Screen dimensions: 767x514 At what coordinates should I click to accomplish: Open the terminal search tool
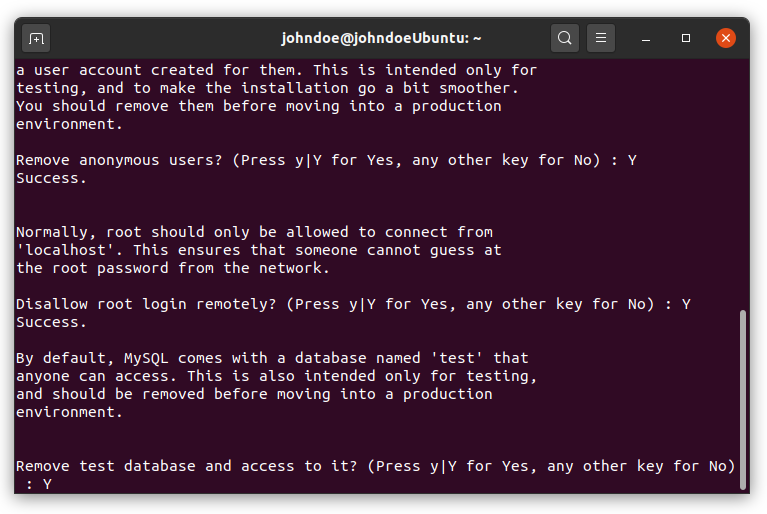(564, 38)
